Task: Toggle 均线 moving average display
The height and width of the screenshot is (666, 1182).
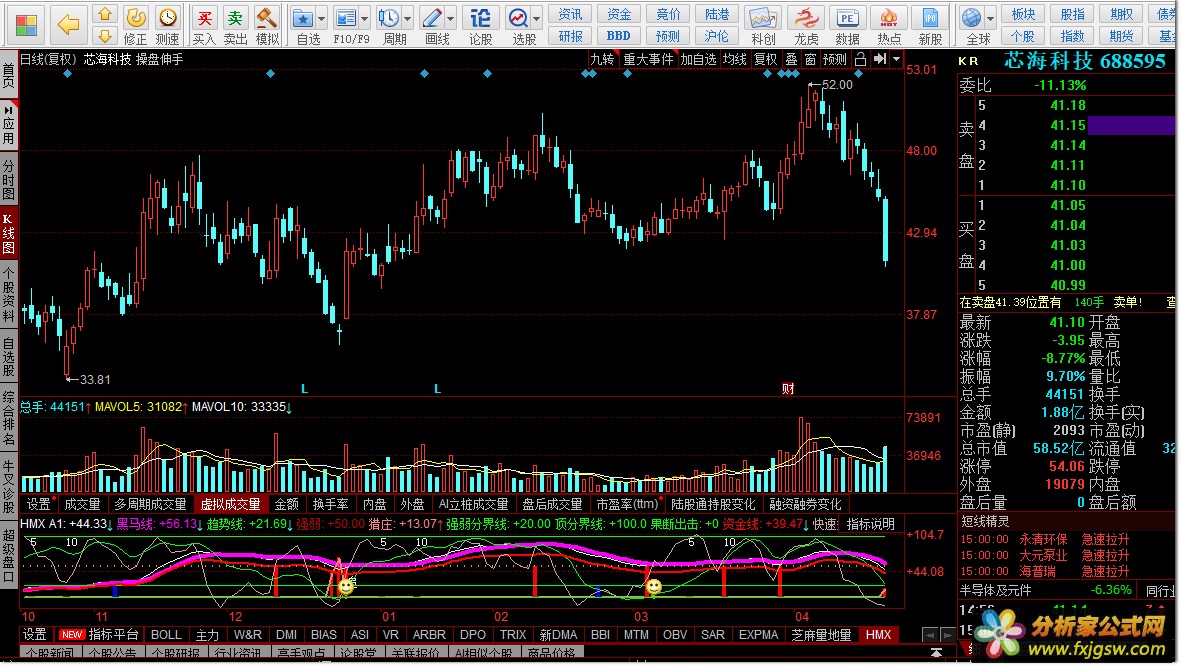Action: pyautogui.click(x=734, y=59)
